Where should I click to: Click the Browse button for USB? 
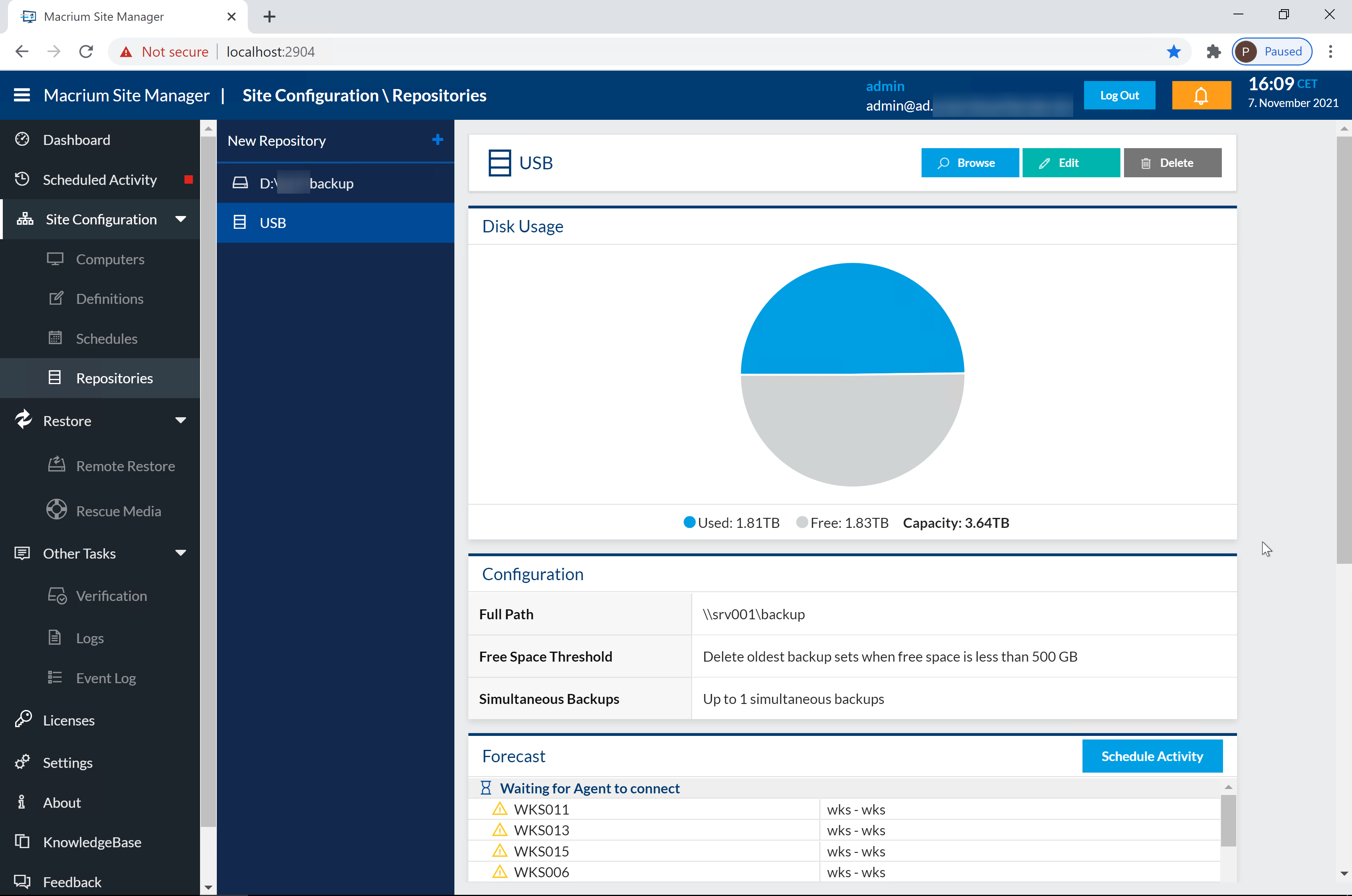[970, 163]
